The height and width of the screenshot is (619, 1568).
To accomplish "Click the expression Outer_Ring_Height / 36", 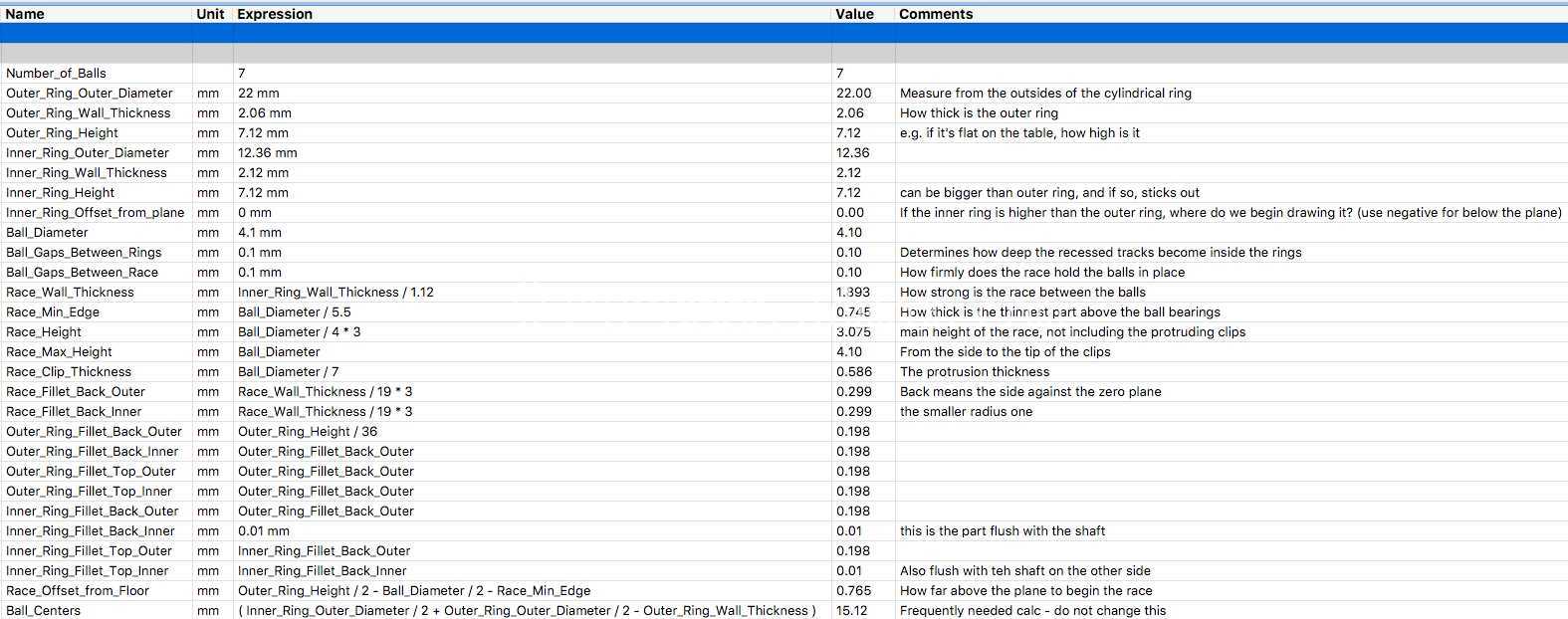I will pyautogui.click(x=308, y=431).
